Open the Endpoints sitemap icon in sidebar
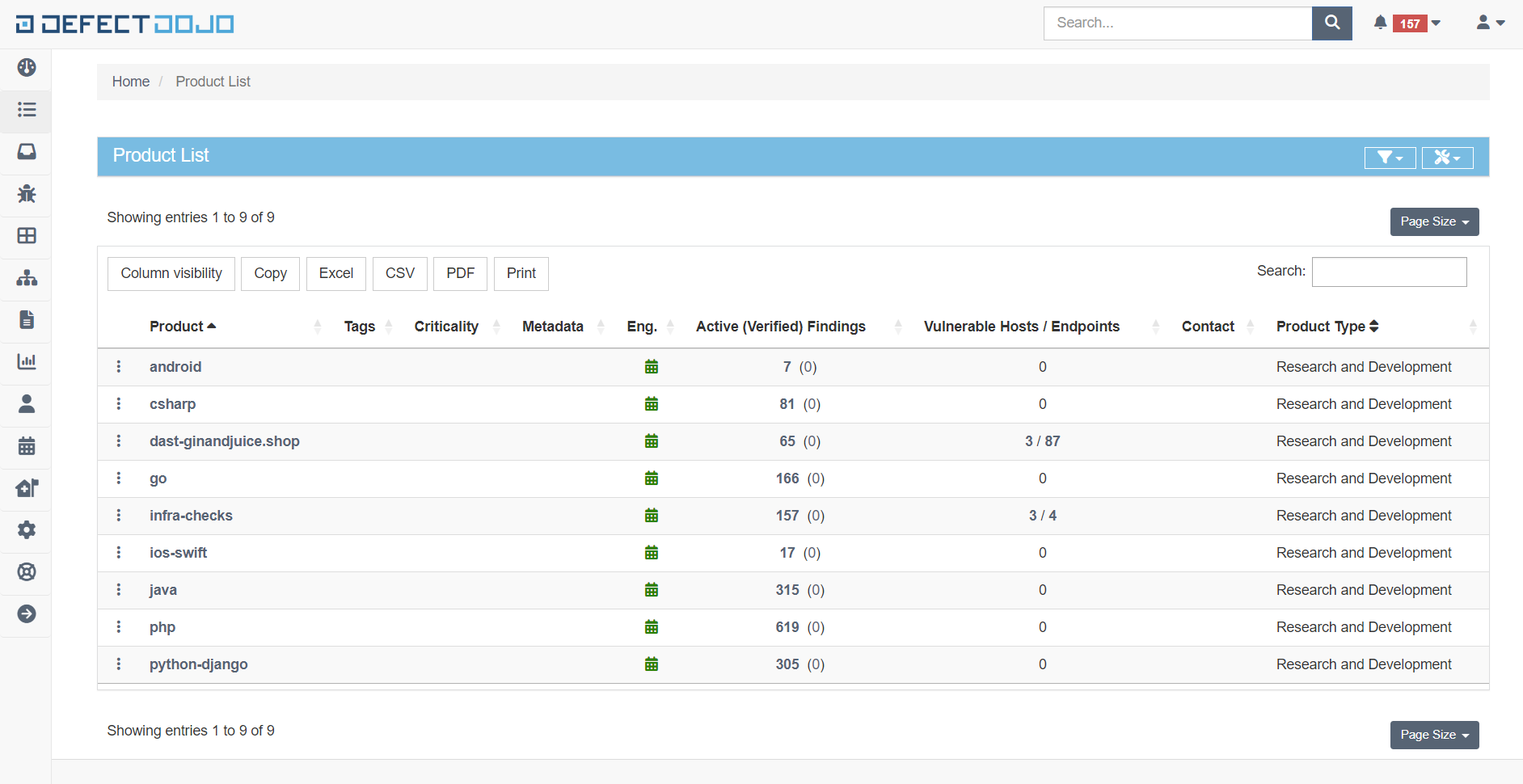 27,278
